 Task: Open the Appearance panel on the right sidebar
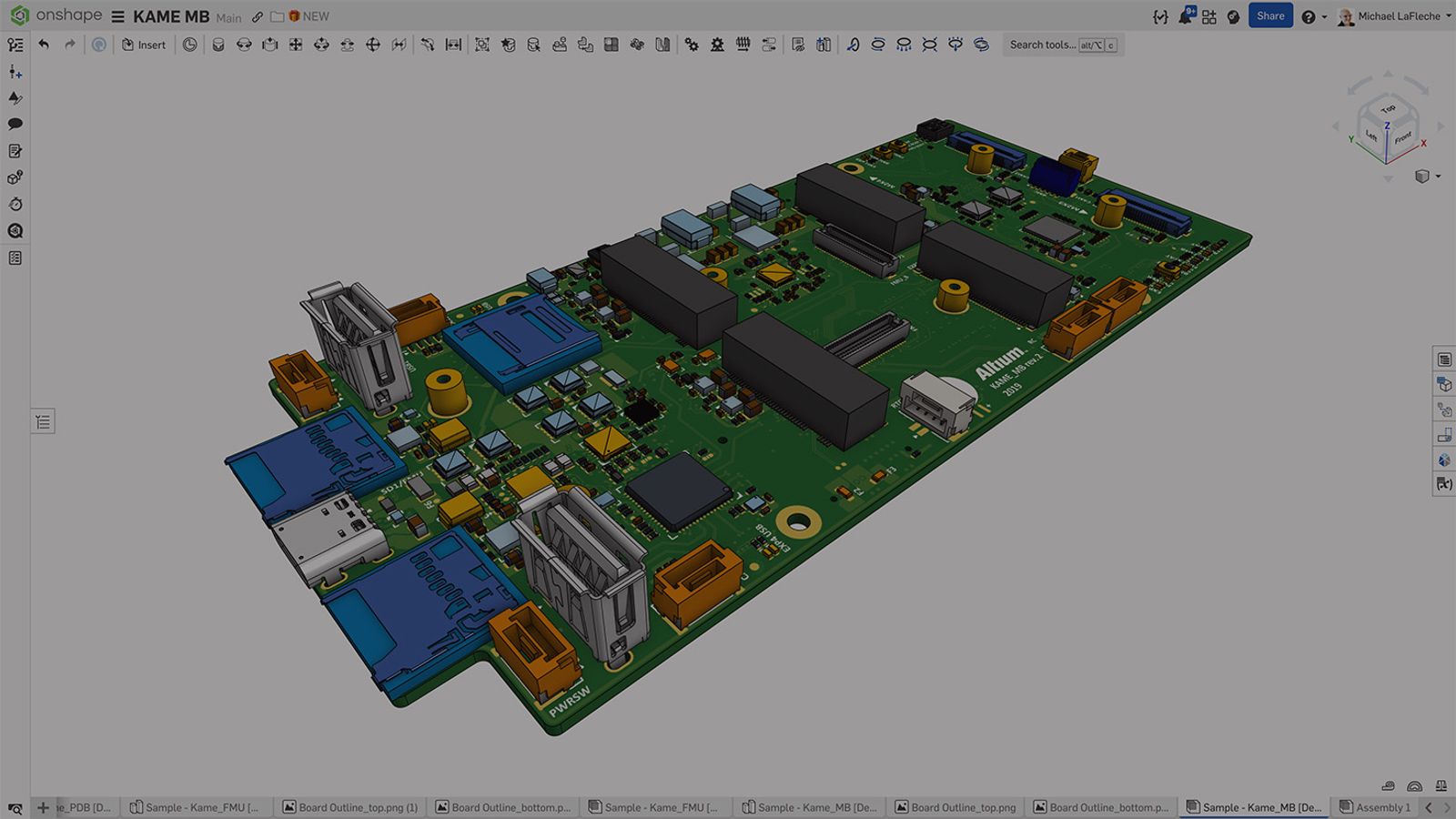pyautogui.click(x=1444, y=460)
